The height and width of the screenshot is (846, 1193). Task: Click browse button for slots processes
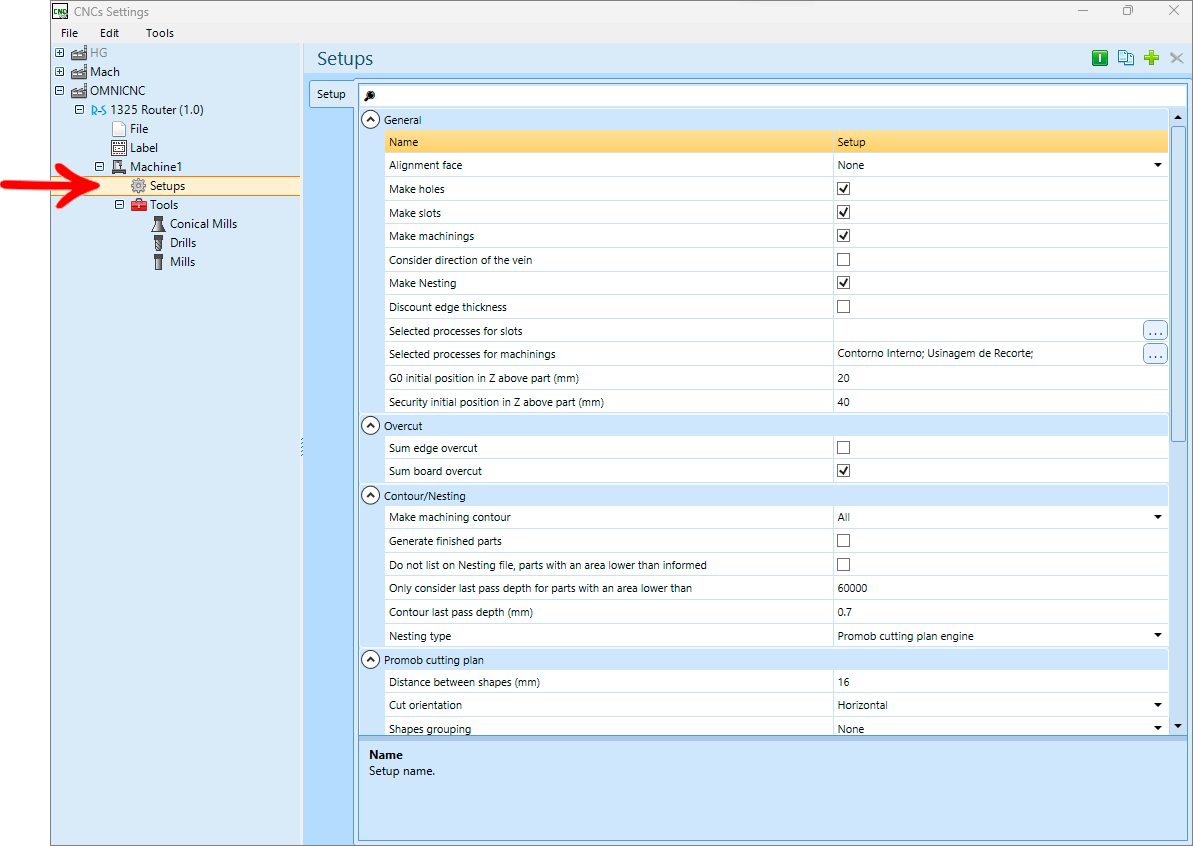(1155, 330)
